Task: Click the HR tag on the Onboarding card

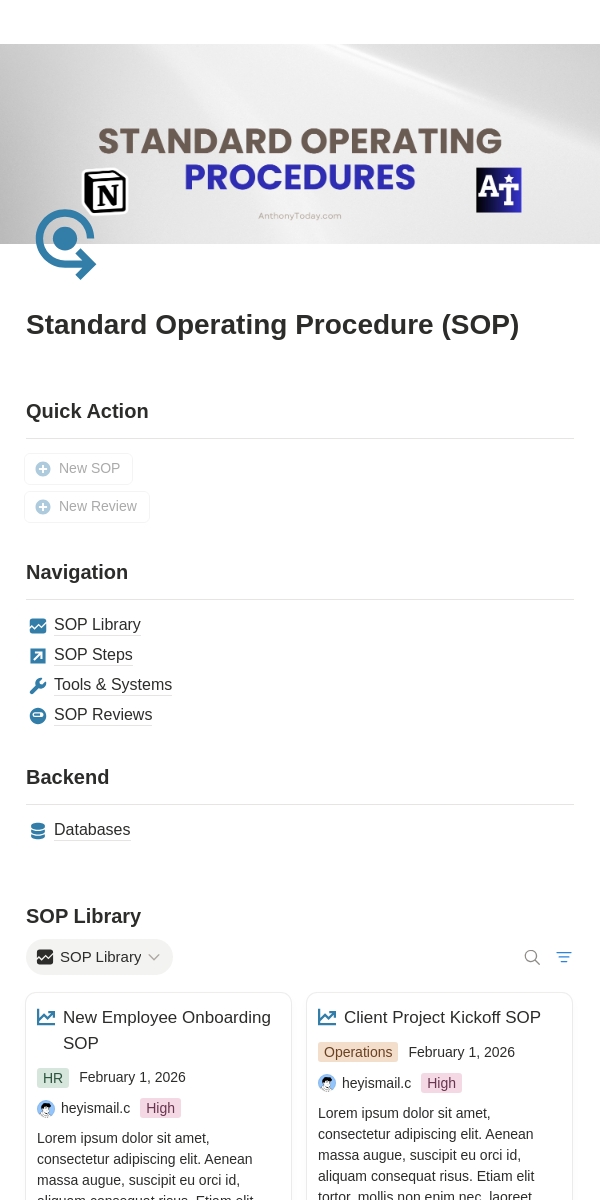Action: click(53, 1078)
